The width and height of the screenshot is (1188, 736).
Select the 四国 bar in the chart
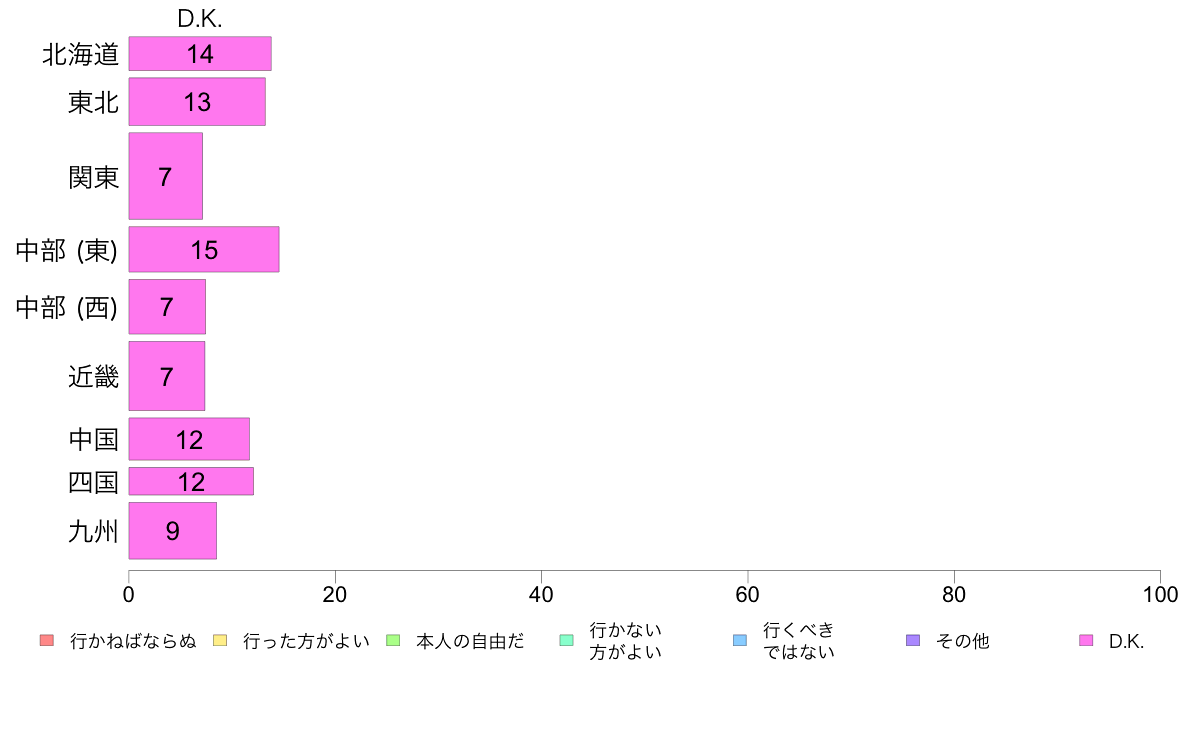click(191, 482)
